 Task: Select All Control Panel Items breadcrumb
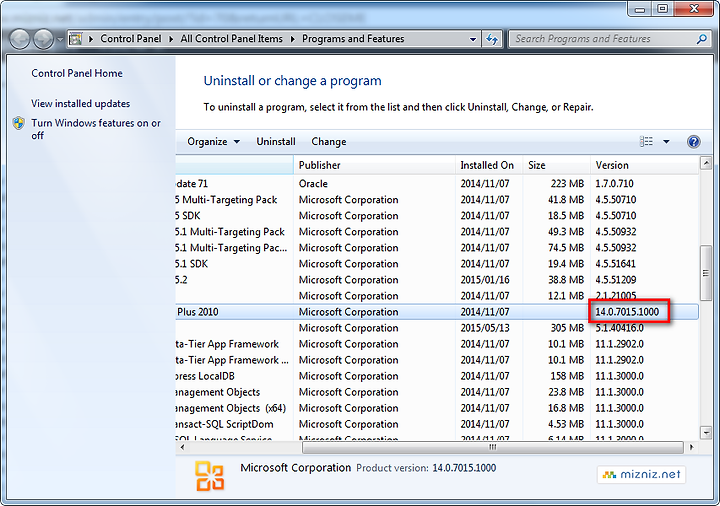point(231,39)
